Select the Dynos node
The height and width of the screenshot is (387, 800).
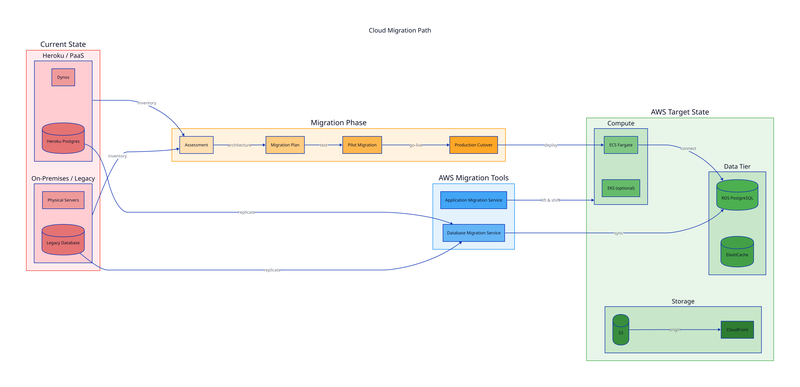(63, 78)
